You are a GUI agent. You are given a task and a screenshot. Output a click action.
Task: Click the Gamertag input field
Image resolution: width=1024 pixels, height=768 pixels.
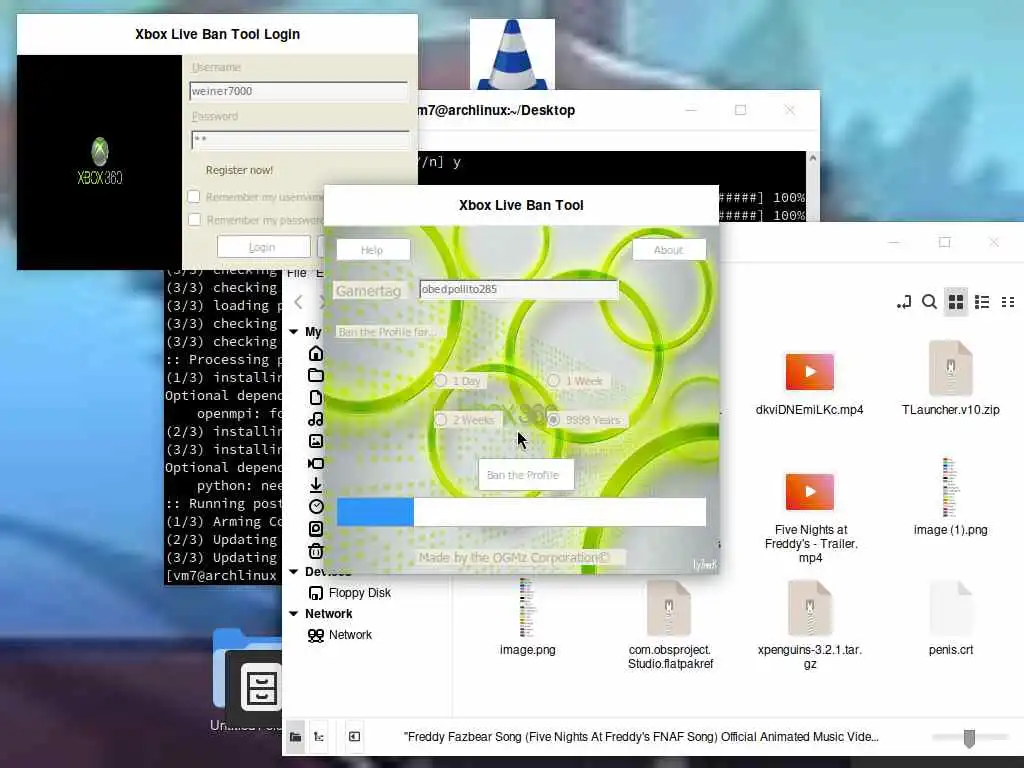tap(519, 289)
